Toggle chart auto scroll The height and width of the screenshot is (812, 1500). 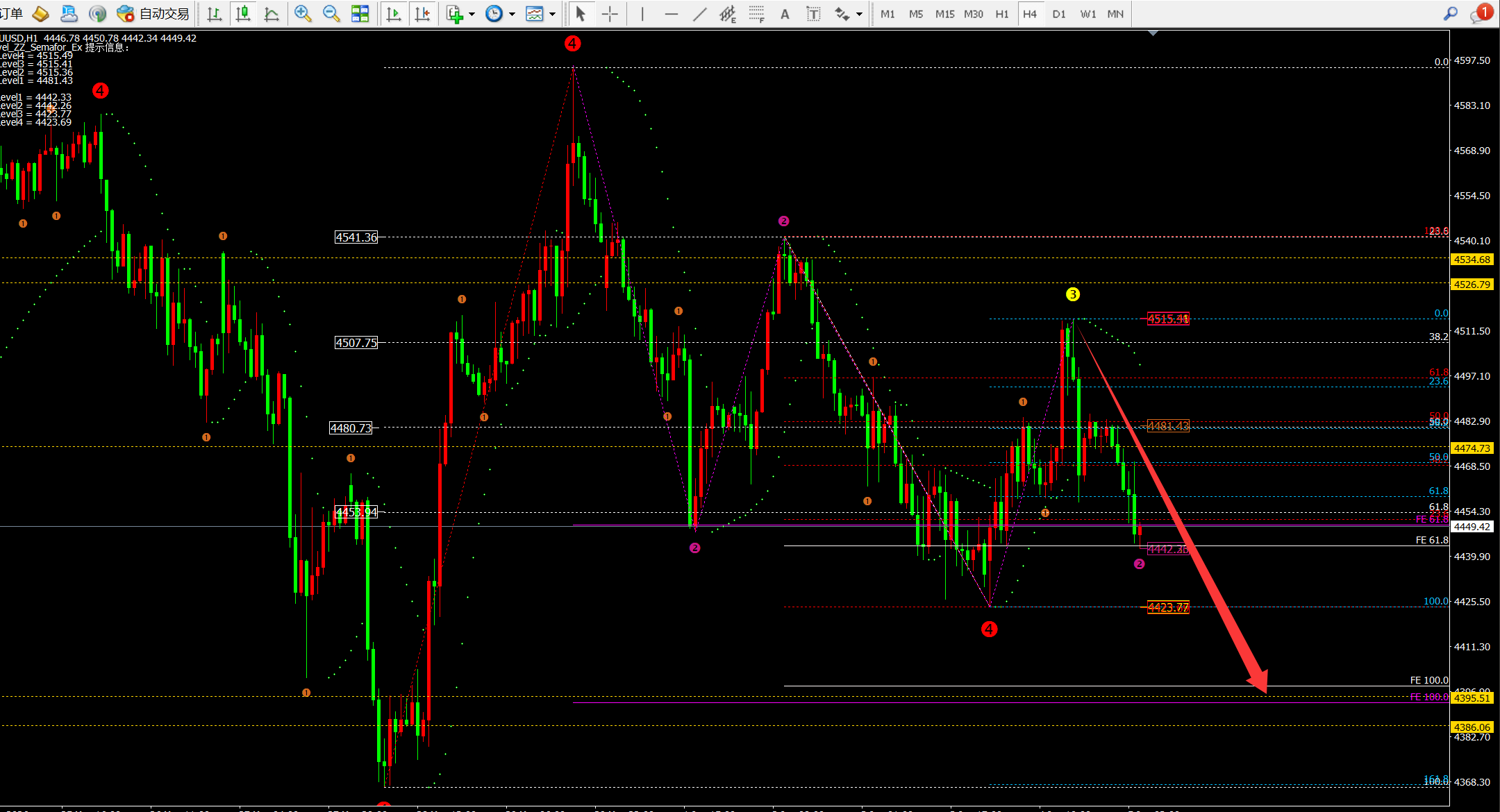pyautogui.click(x=394, y=14)
